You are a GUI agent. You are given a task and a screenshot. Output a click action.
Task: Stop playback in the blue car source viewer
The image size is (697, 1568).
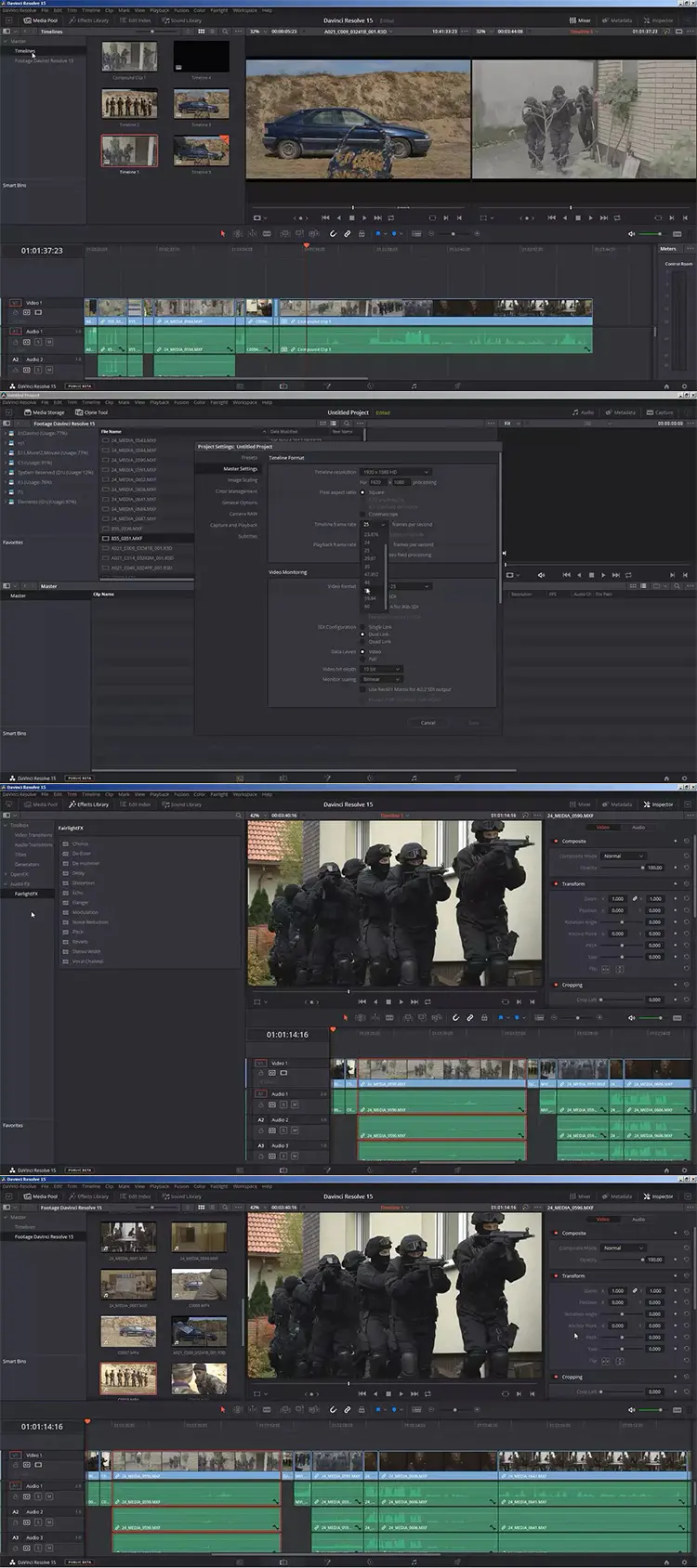point(351,217)
